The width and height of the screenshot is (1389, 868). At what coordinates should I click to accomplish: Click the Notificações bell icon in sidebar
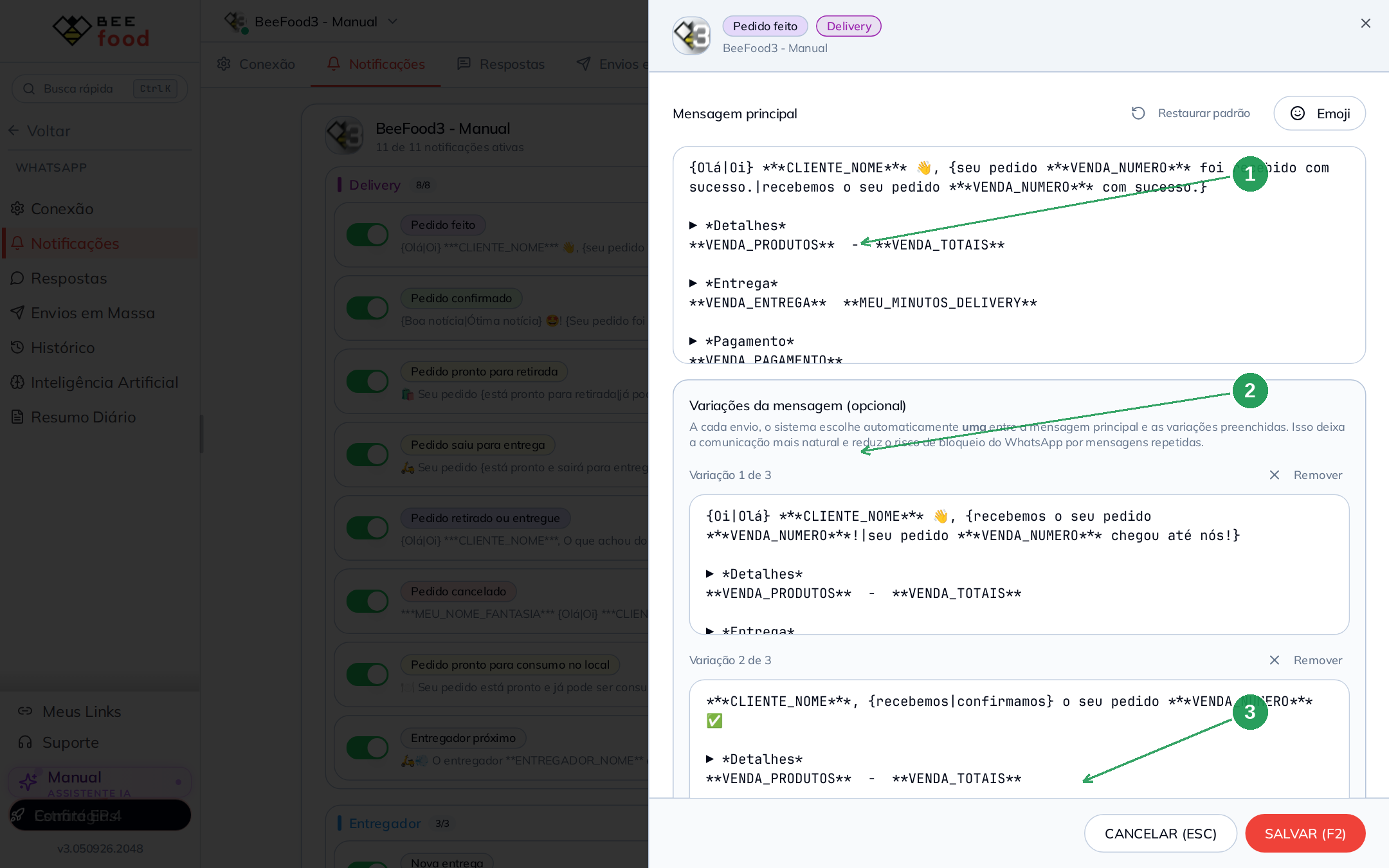click(17, 243)
